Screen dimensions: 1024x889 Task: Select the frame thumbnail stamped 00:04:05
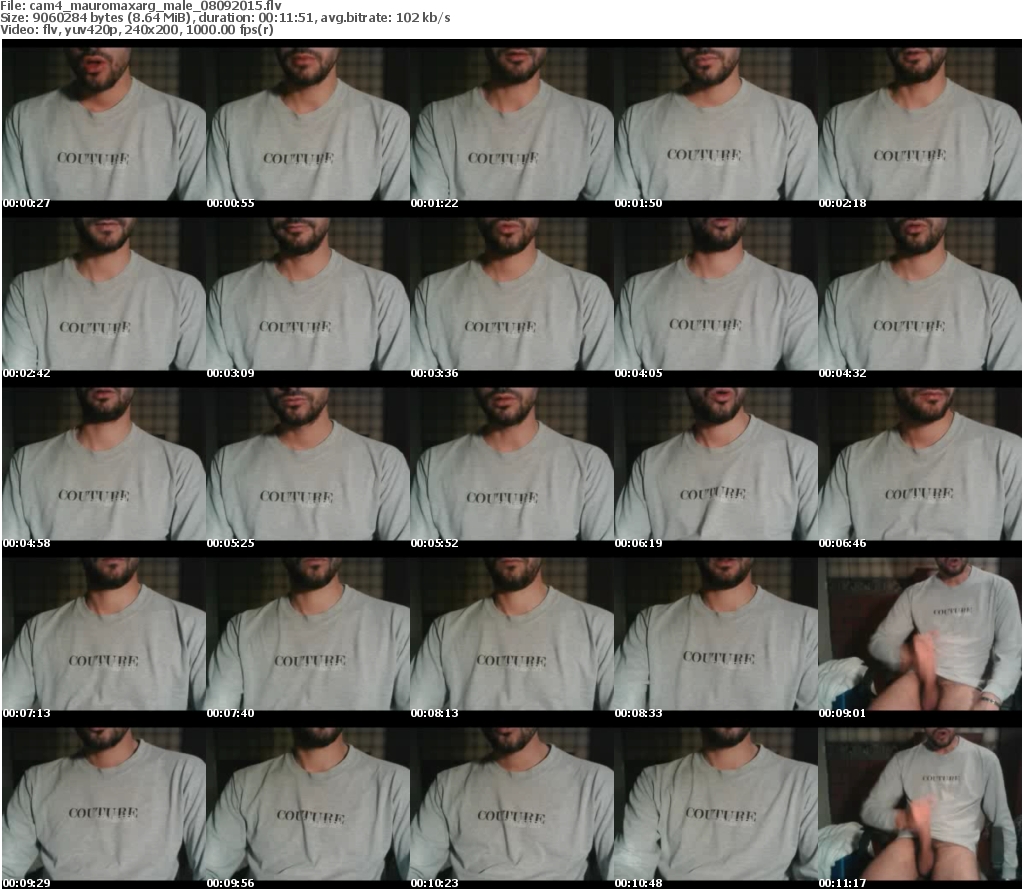click(716, 294)
